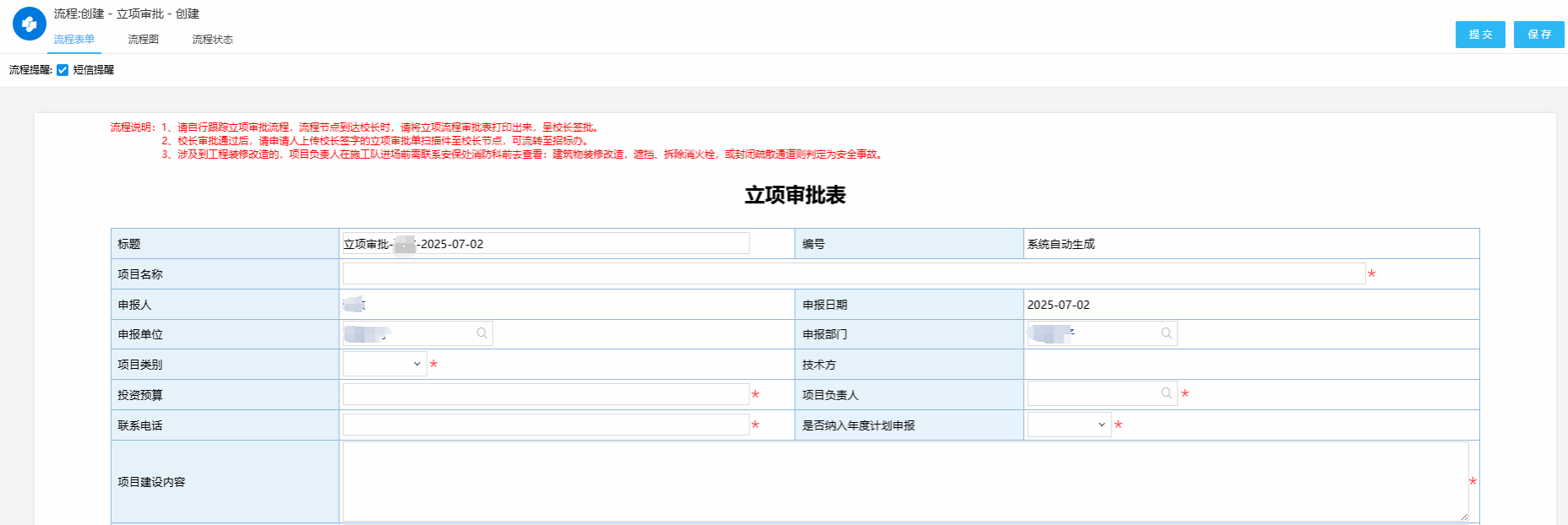Click the 项目建设内容 text area

click(904, 481)
